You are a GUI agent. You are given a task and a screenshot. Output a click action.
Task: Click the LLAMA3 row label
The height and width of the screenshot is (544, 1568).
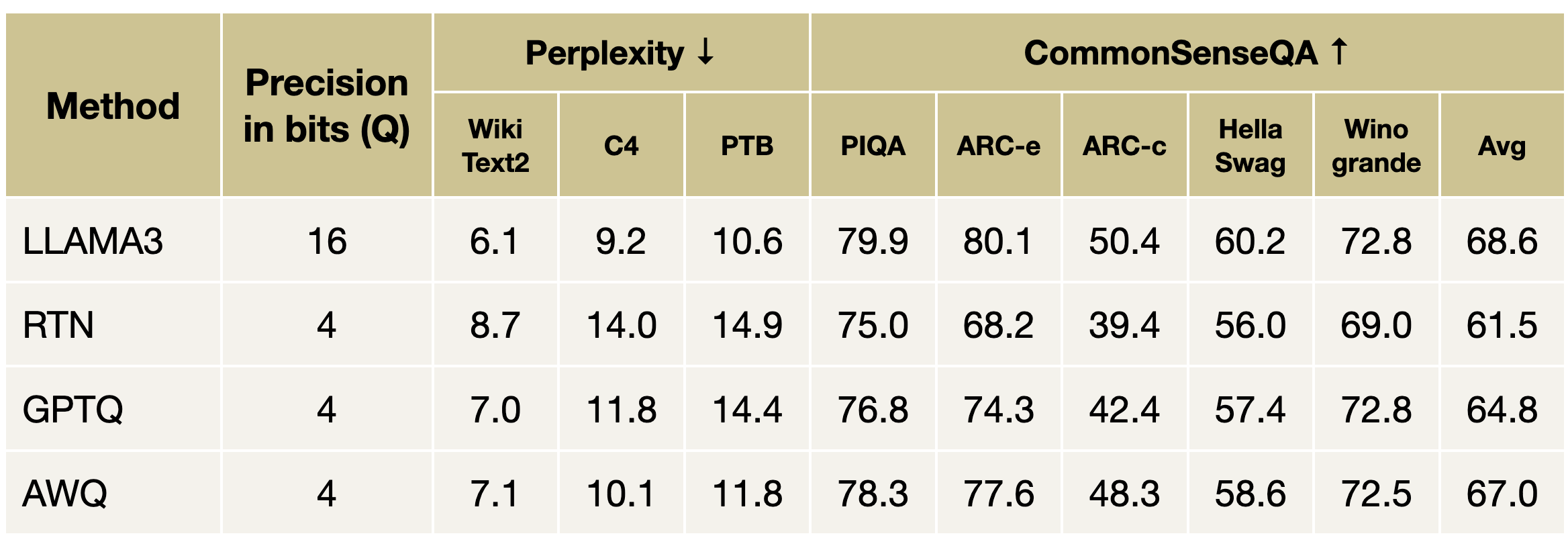93,241
